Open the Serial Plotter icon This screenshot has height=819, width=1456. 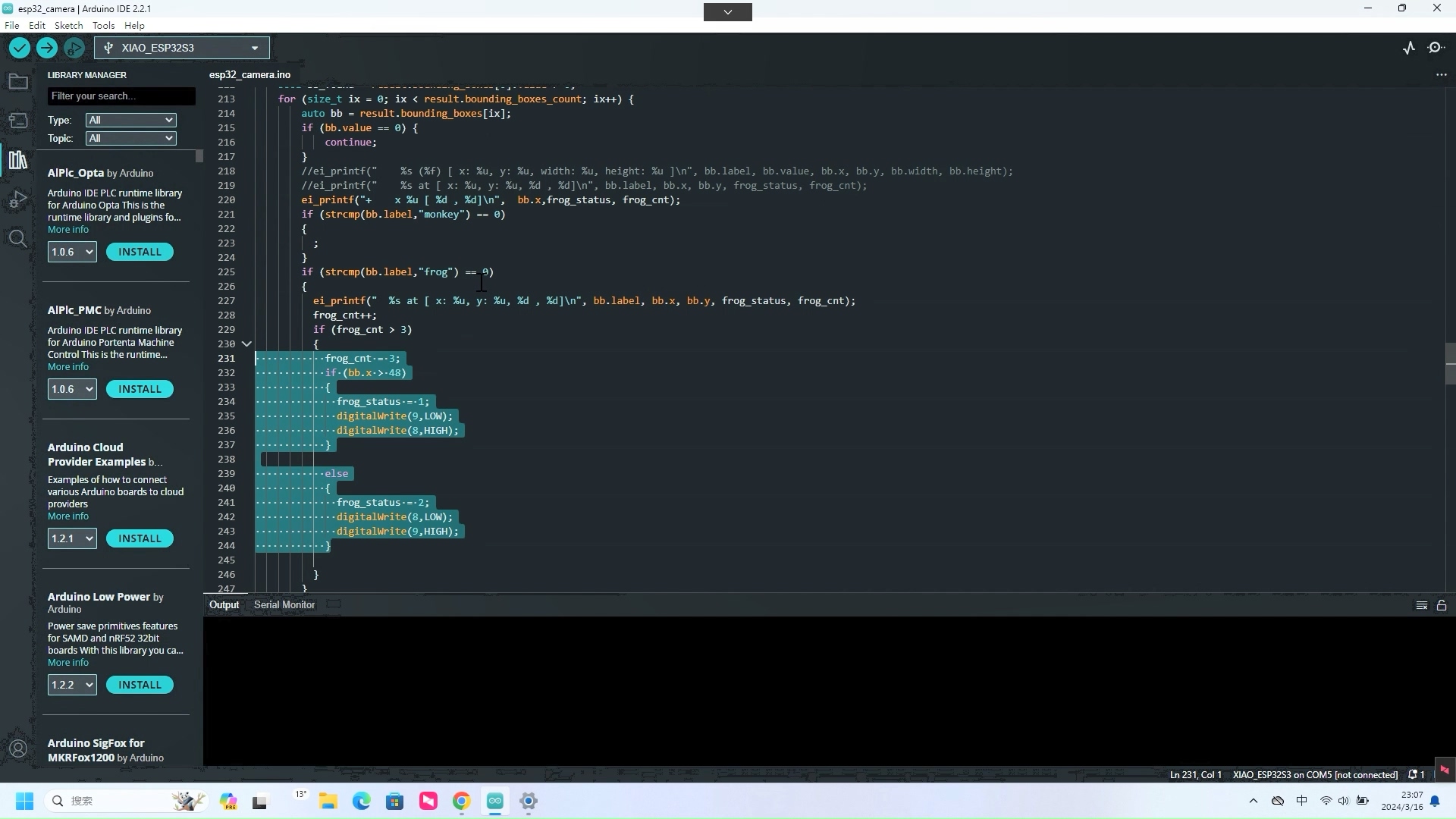click(1409, 48)
